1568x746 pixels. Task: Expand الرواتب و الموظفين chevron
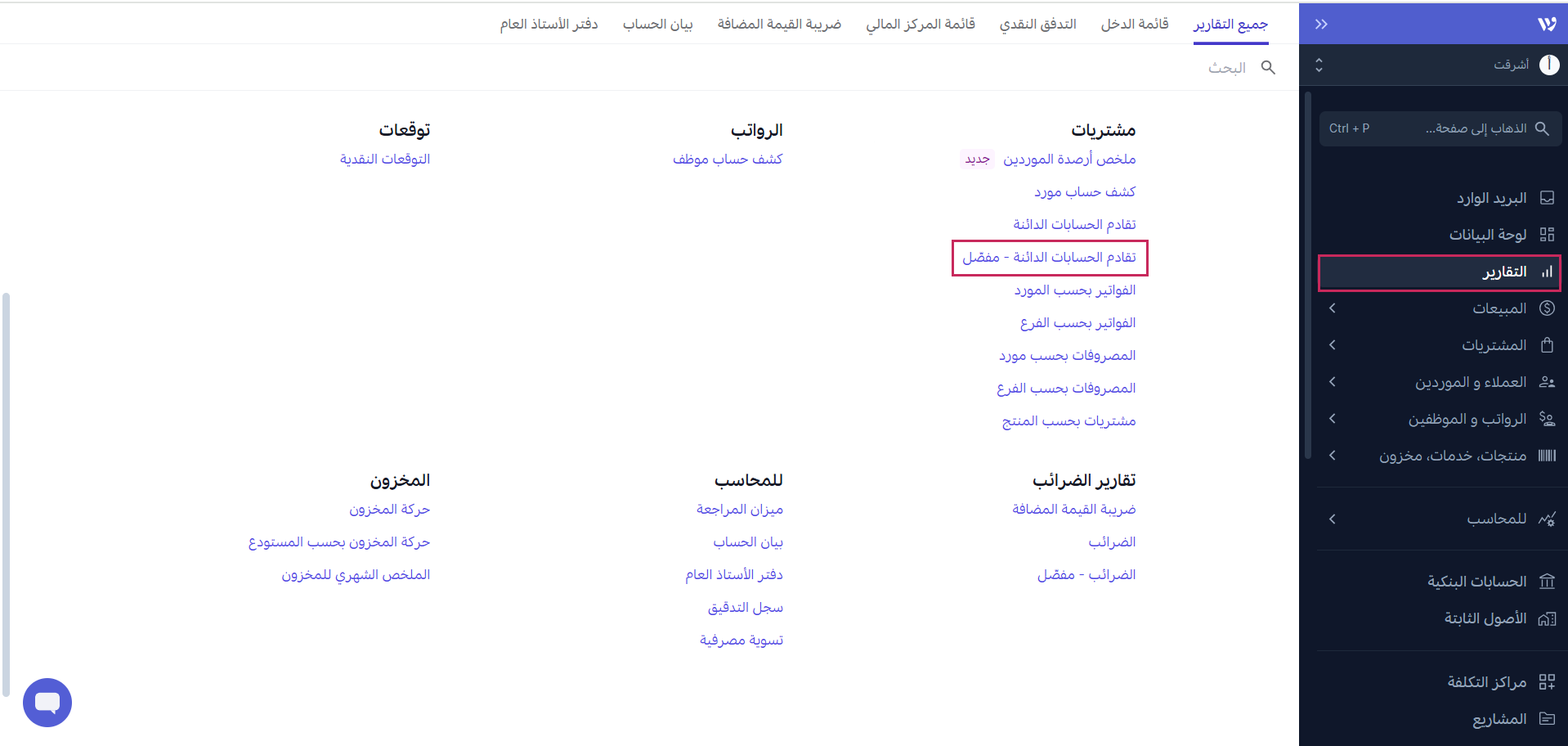[x=1333, y=419]
